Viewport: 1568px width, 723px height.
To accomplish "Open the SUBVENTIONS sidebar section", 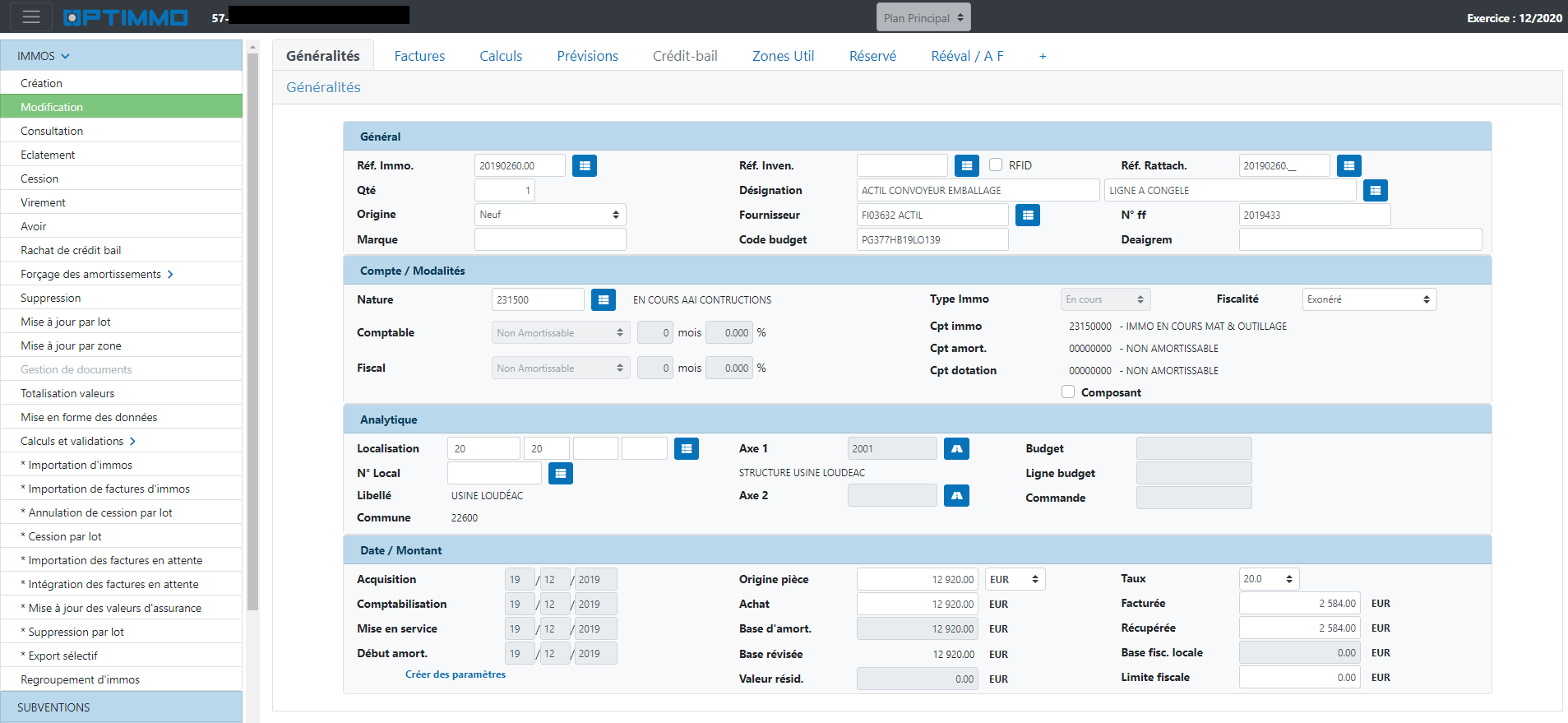I will pos(122,707).
